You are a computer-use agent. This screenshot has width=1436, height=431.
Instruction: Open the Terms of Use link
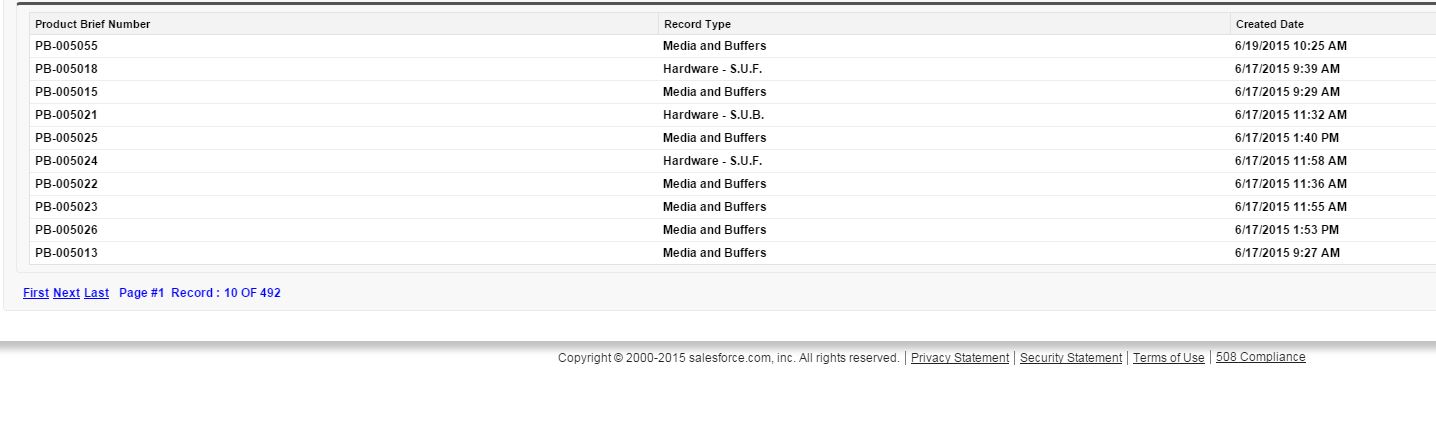point(1168,358)
